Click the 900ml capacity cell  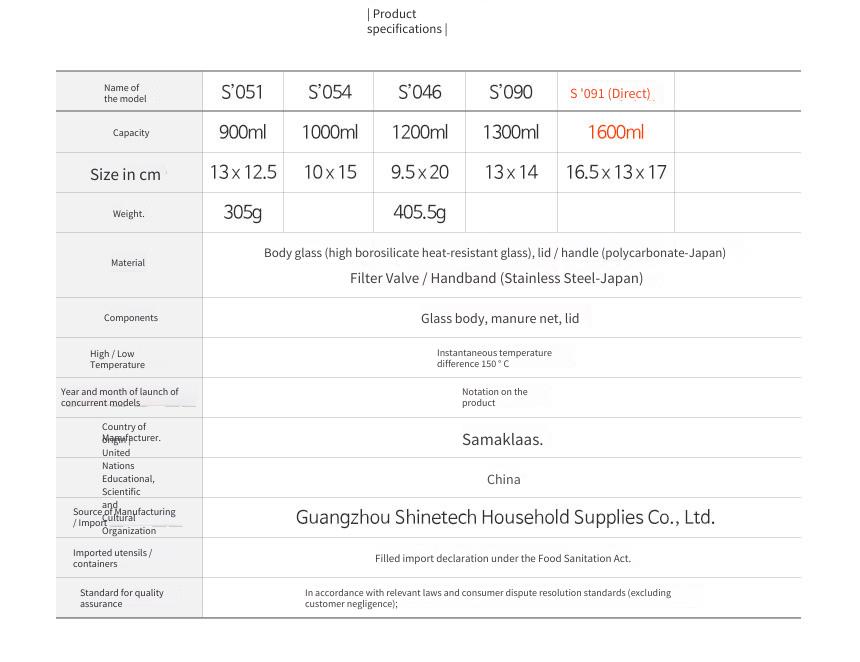point(242,132)
